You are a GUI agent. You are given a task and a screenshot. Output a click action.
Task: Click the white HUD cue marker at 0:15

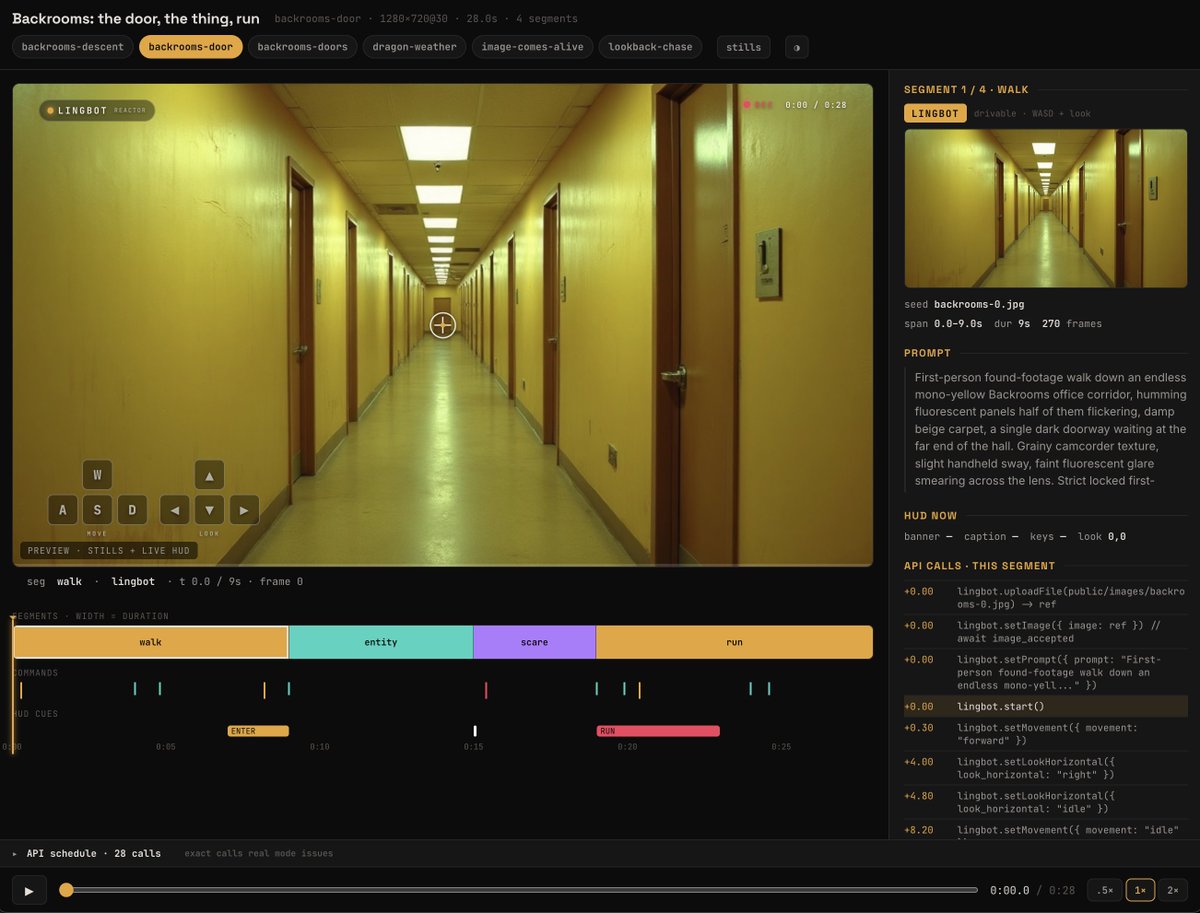pos(475,731)
